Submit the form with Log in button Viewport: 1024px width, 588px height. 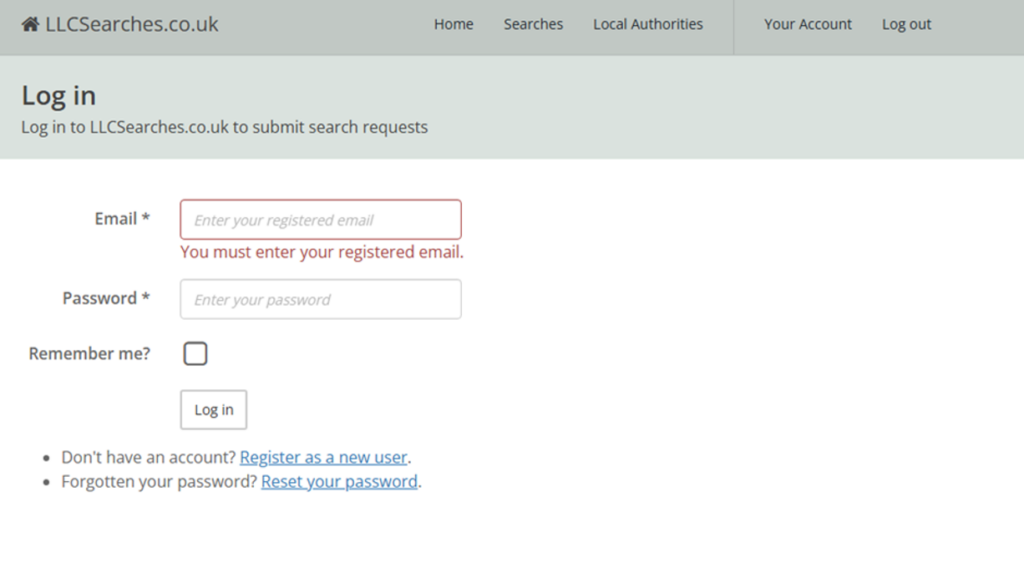(x=214, y=410)
